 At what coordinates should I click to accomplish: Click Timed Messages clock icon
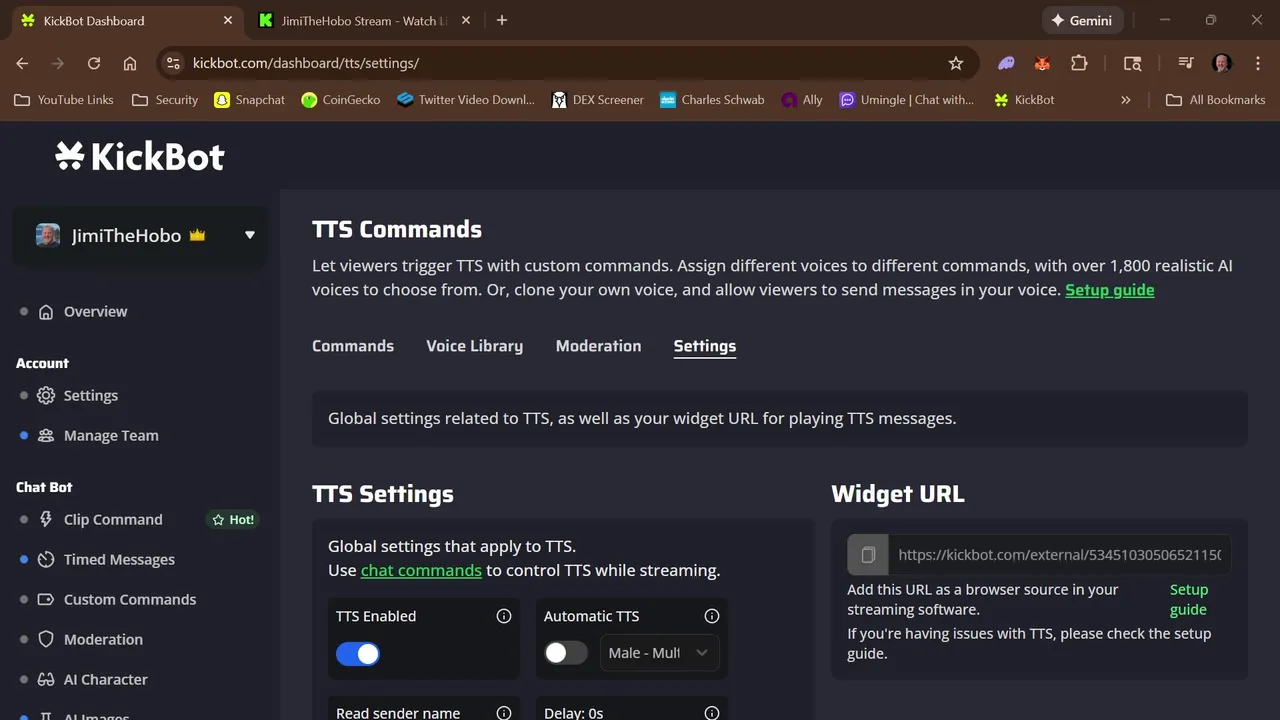coord(46,560)
